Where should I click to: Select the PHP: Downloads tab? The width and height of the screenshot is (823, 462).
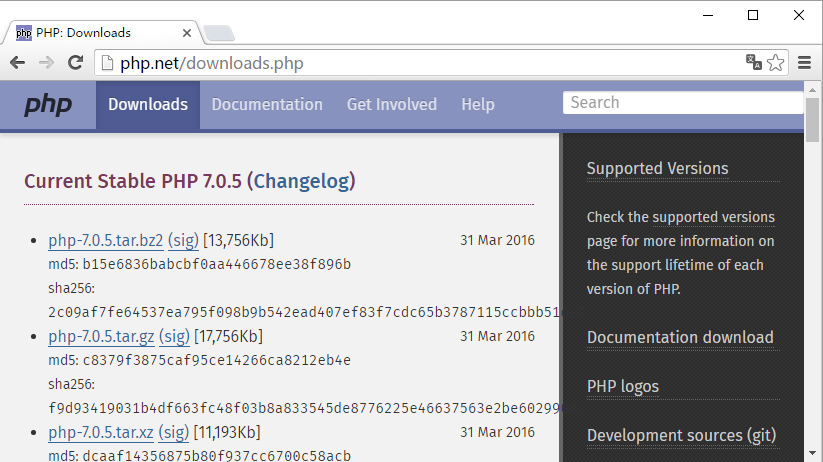[100, 33]
